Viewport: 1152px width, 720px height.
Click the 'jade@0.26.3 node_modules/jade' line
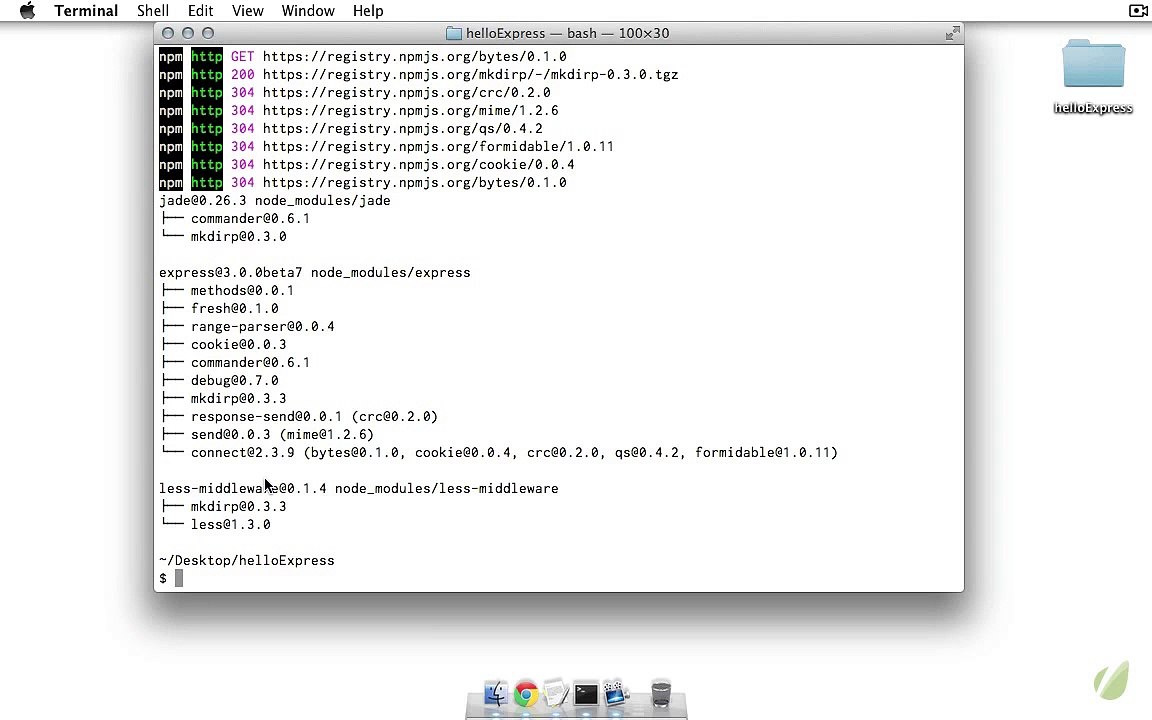pyautogui.click(x=275, y=201)
